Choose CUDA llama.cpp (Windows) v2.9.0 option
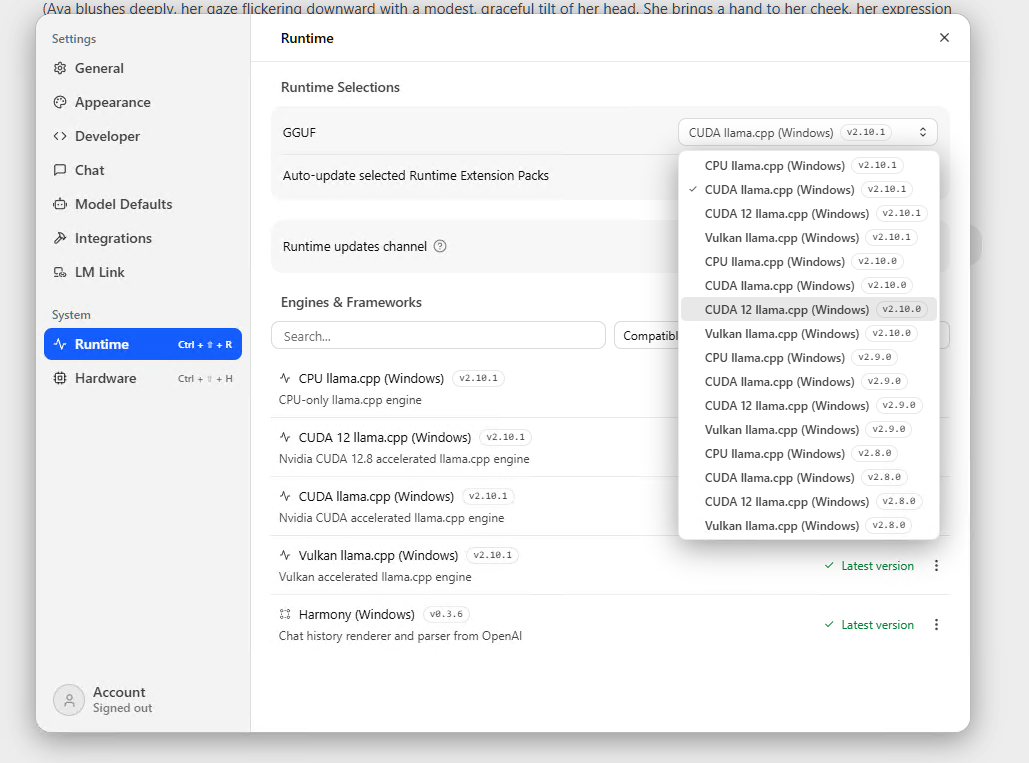Image resolution: width=1029 pixels, height=763 pixels. (808, 382)
